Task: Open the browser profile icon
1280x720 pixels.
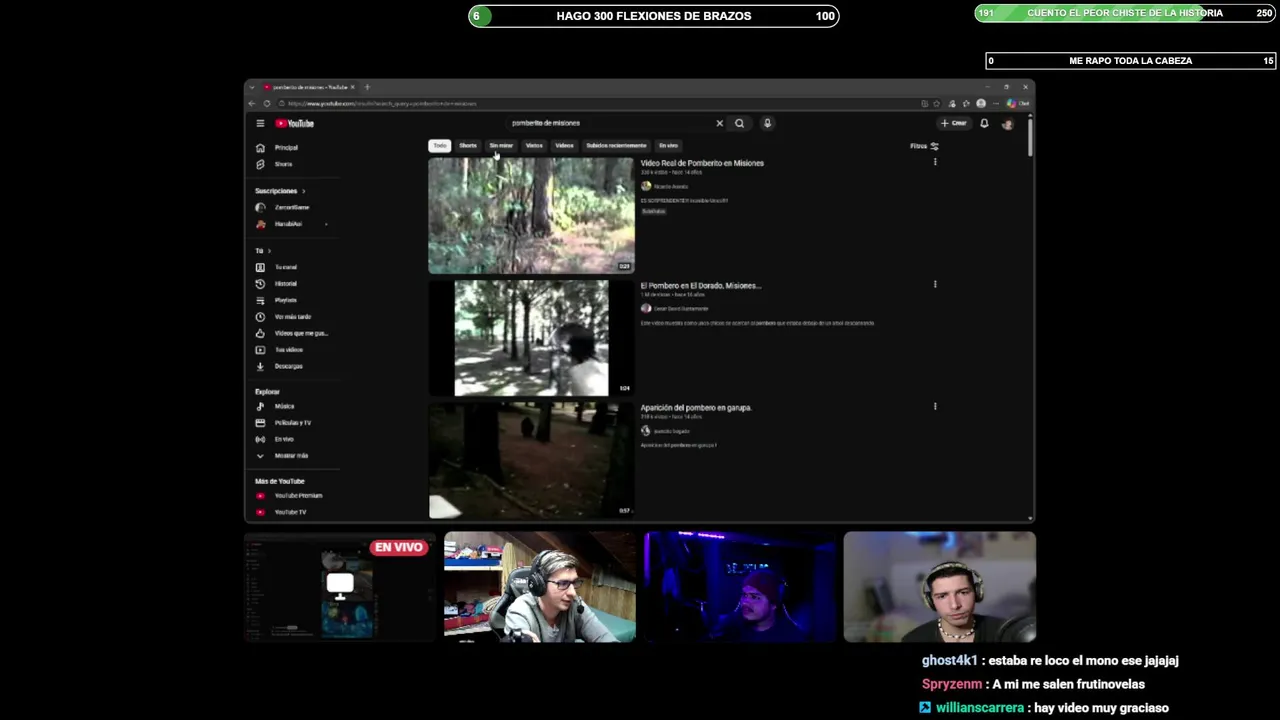Action: tap(981, 103)
